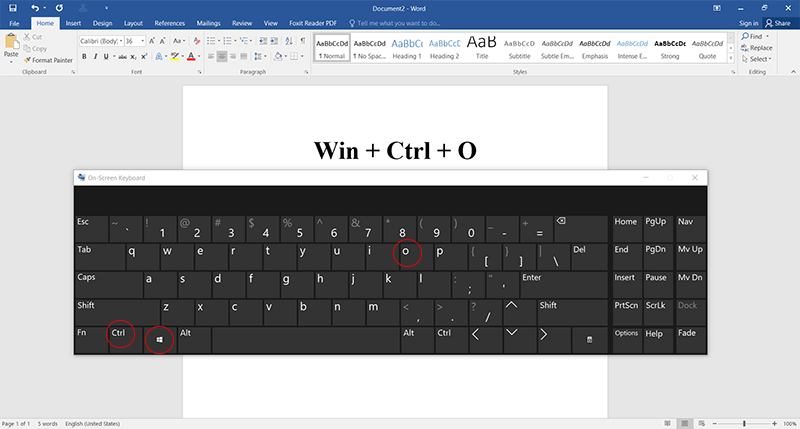The height and width of the screenshot is (429, 800).
Task: Toggle ScrLk key on On-Screen Keyboard
Action: pos(658,312)
